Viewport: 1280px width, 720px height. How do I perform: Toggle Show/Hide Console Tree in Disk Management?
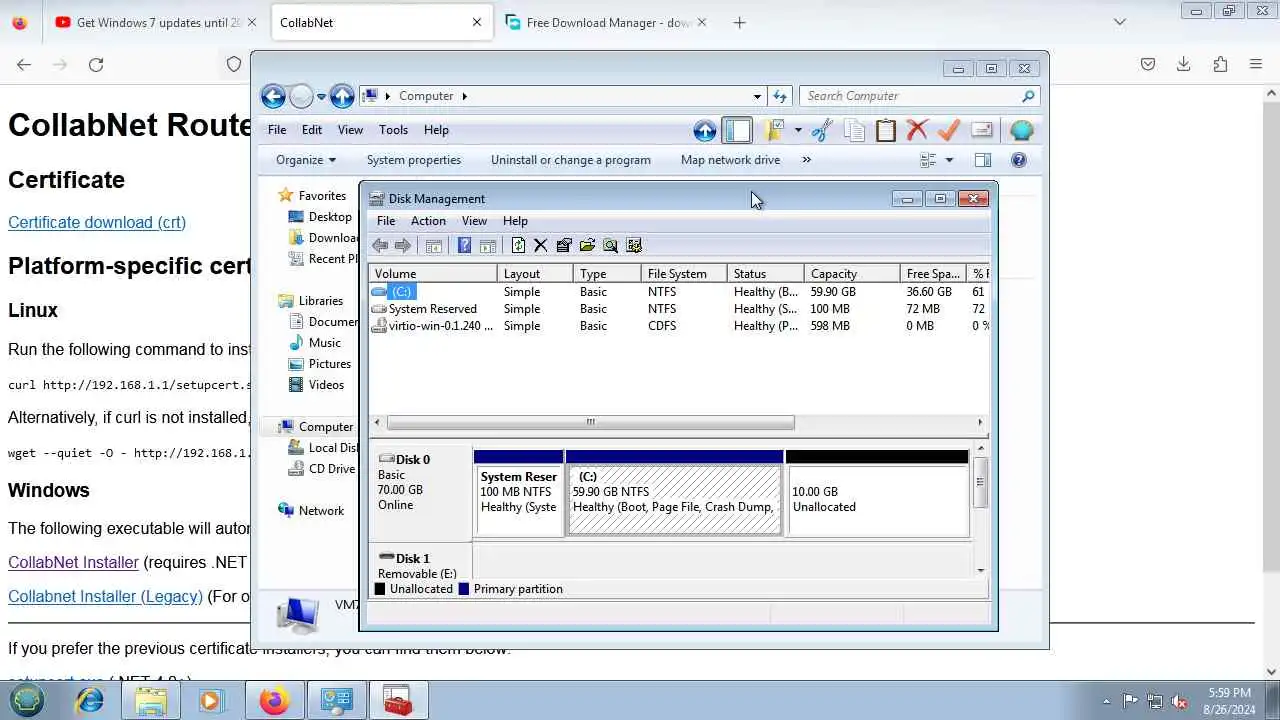[x=434, y=245]
